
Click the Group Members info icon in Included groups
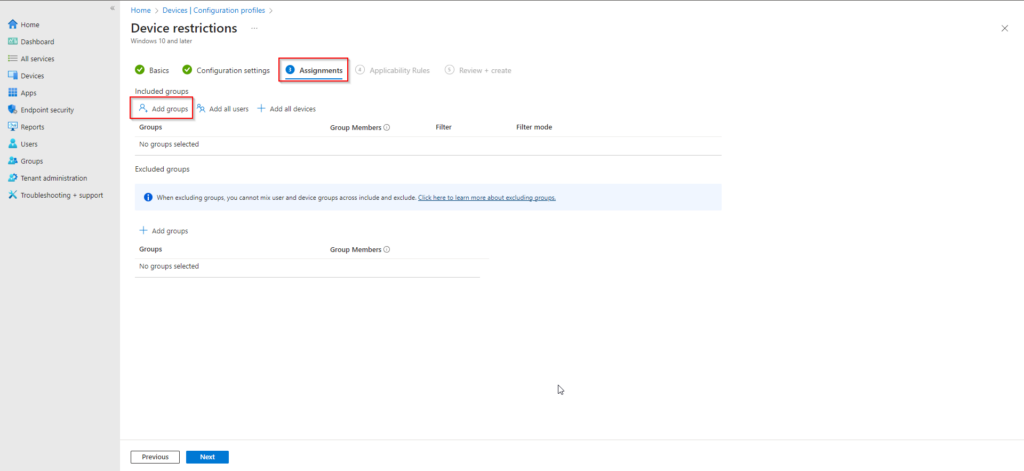(387, 127)
